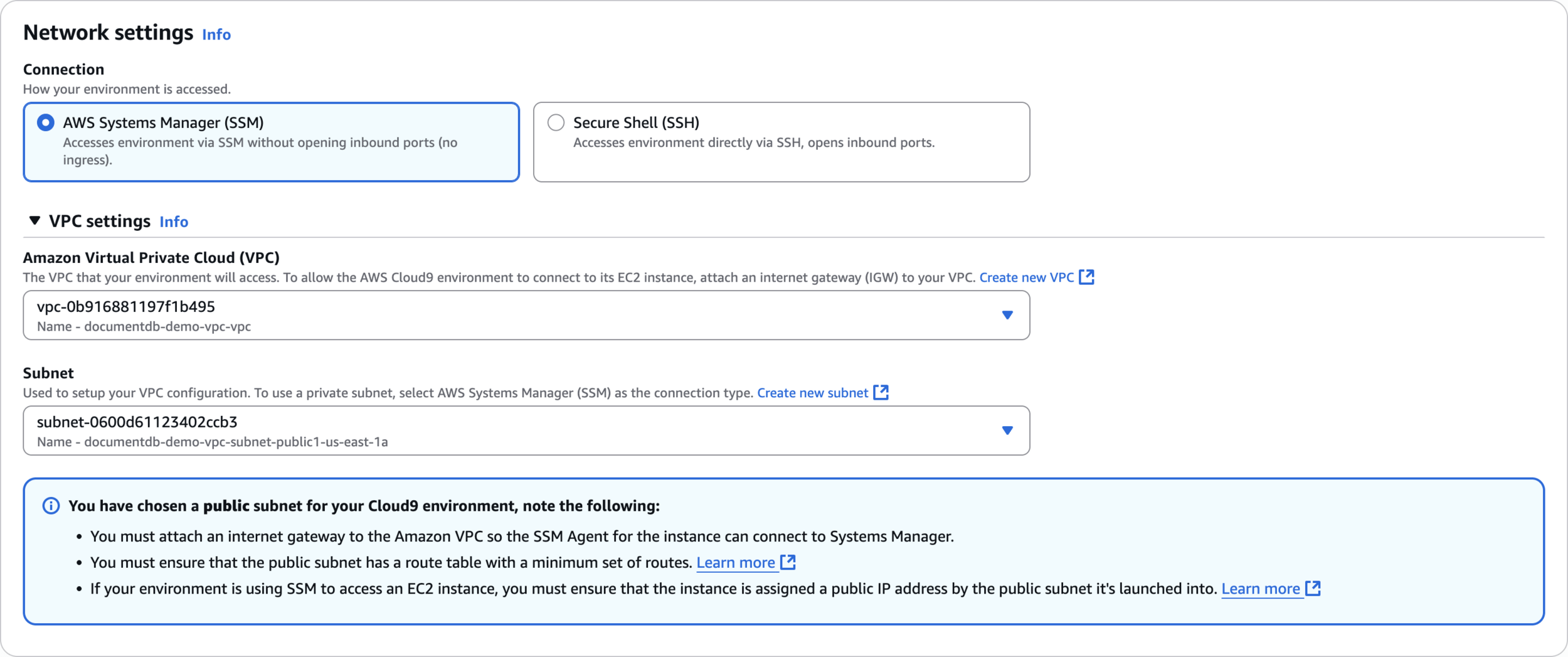The width and height of the screenshot is (1568, 657).
Task: Open Network settings Info link
Action: click(216, 35)
